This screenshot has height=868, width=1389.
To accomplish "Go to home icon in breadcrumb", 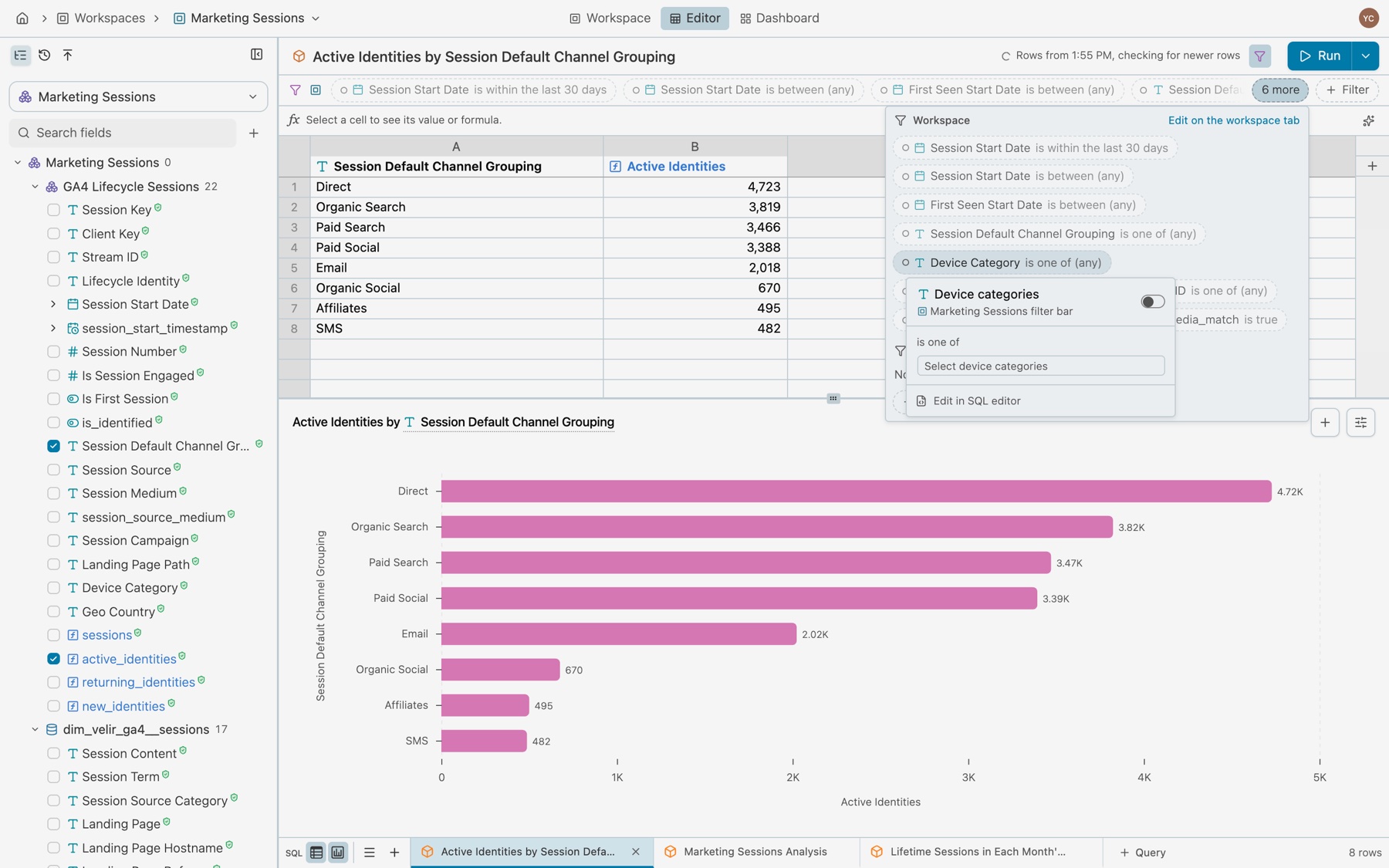I will 22,18.
